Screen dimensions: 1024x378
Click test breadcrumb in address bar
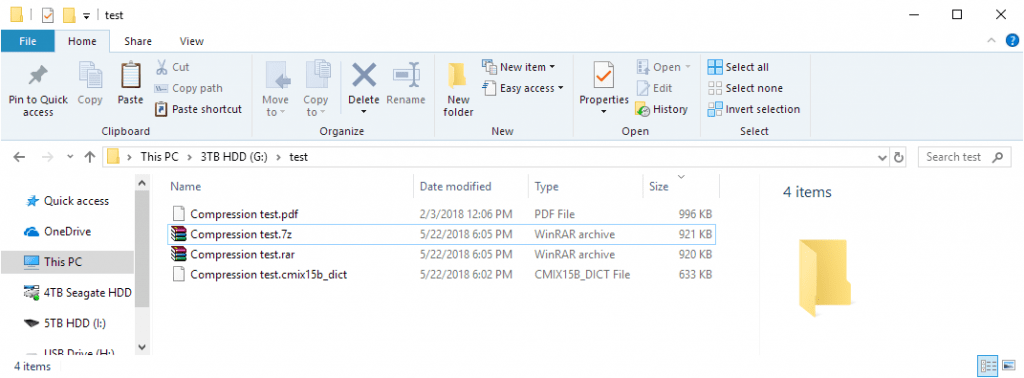click(x=298, y=157)
